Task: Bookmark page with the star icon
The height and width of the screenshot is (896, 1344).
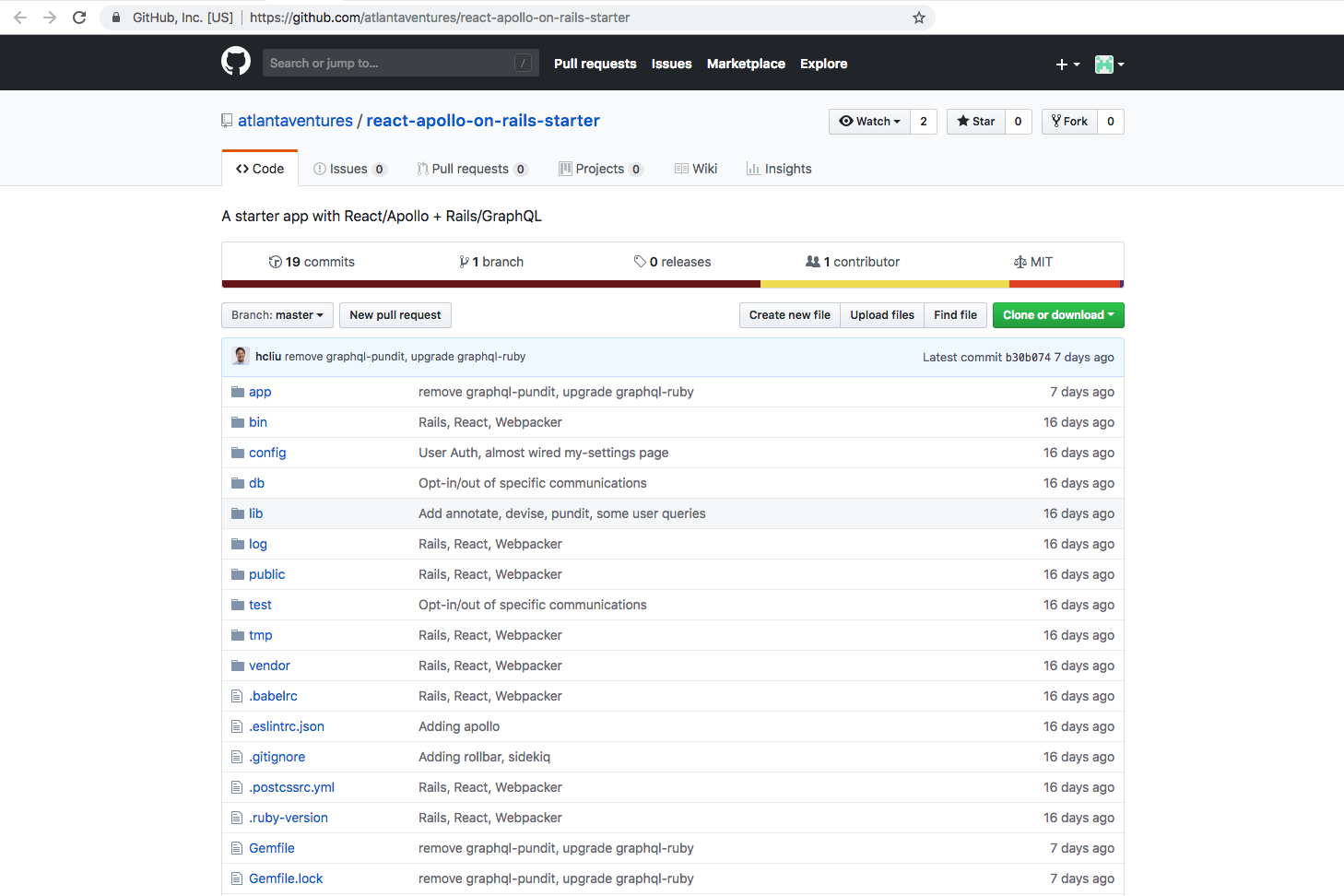Action: click(x=918, y=18)
